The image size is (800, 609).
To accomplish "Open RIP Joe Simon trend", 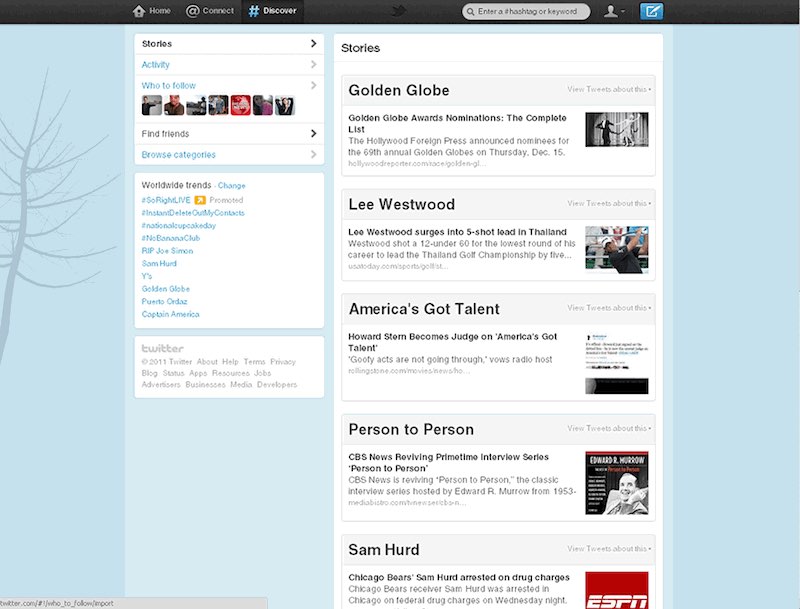I will 167,251.
